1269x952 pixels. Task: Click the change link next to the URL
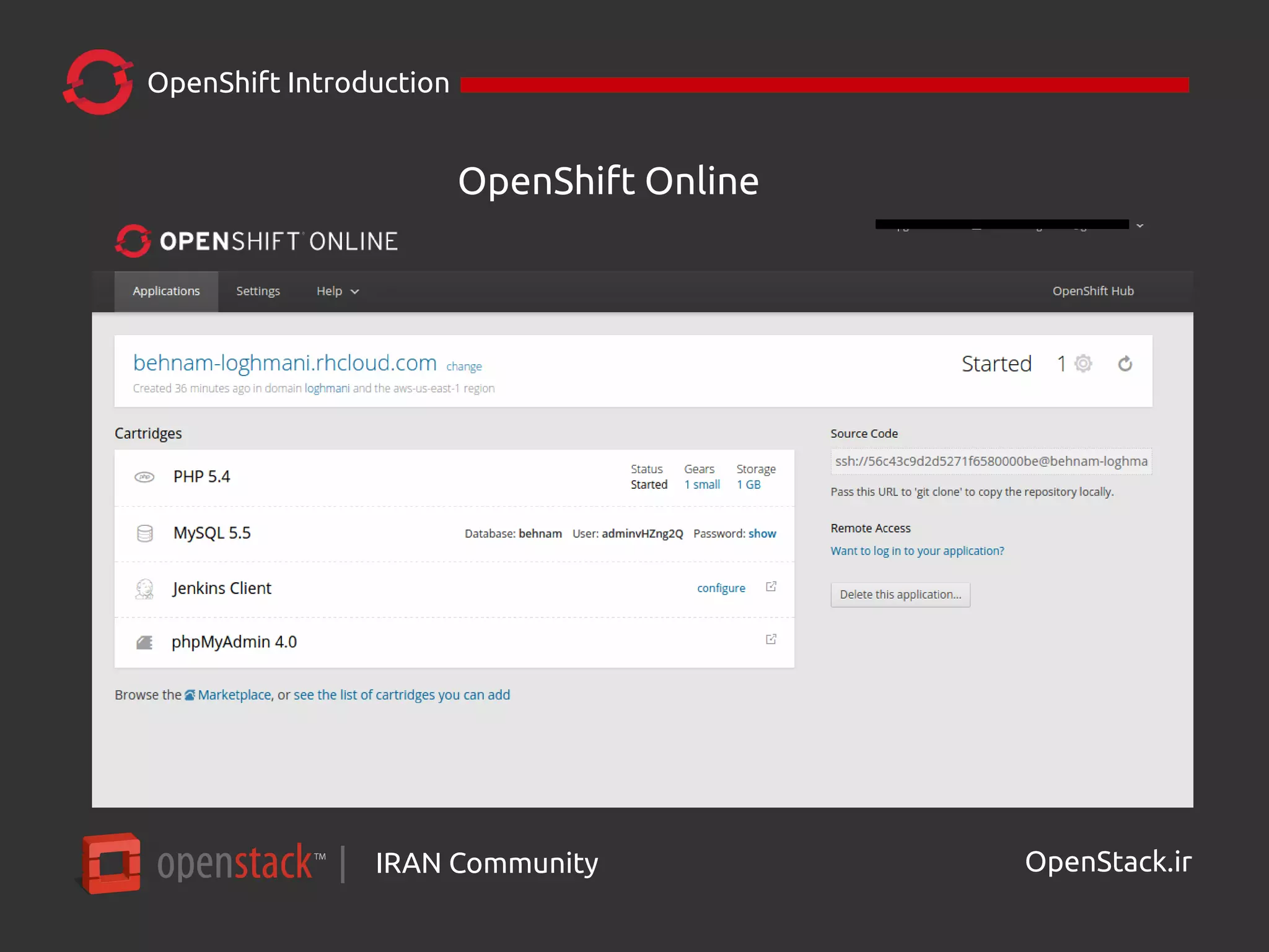coord(464,366)
